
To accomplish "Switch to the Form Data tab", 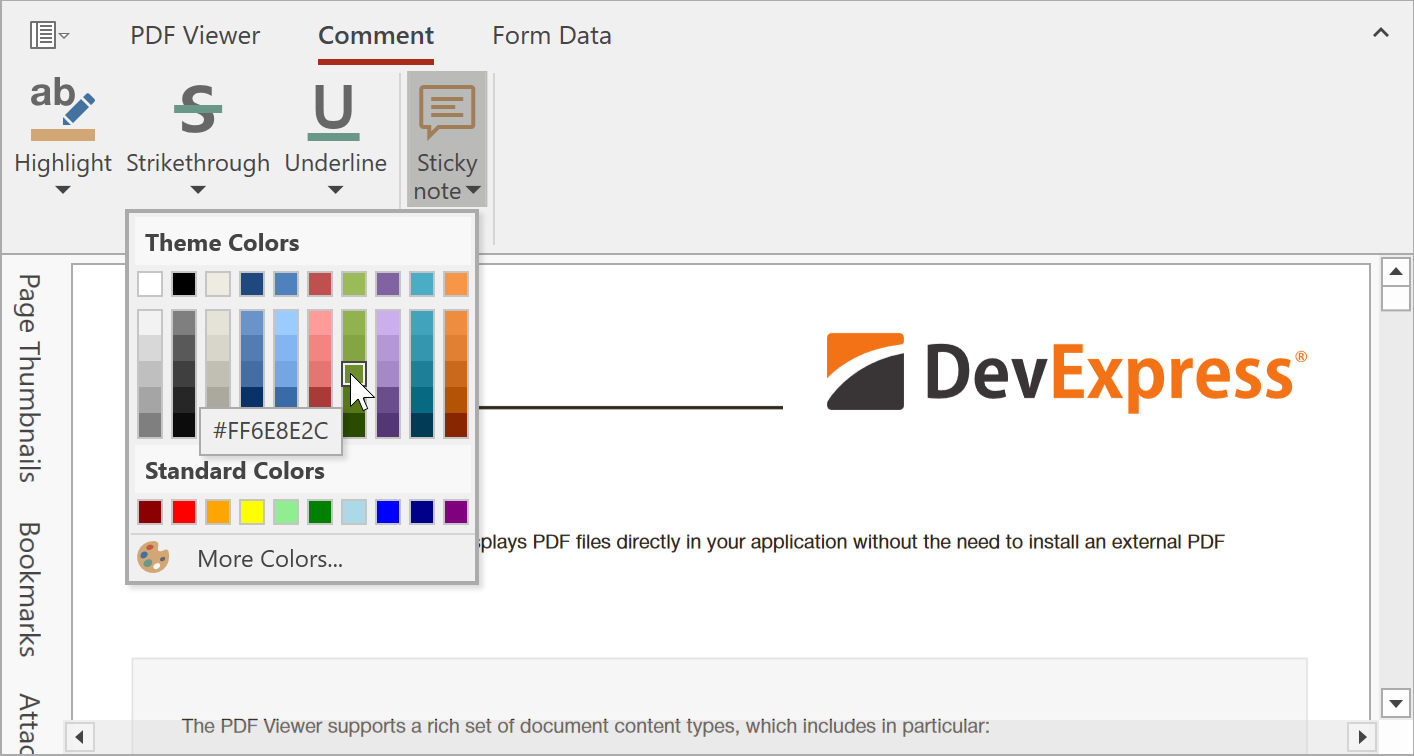I will pyautogui.click(x=551, y=36).
